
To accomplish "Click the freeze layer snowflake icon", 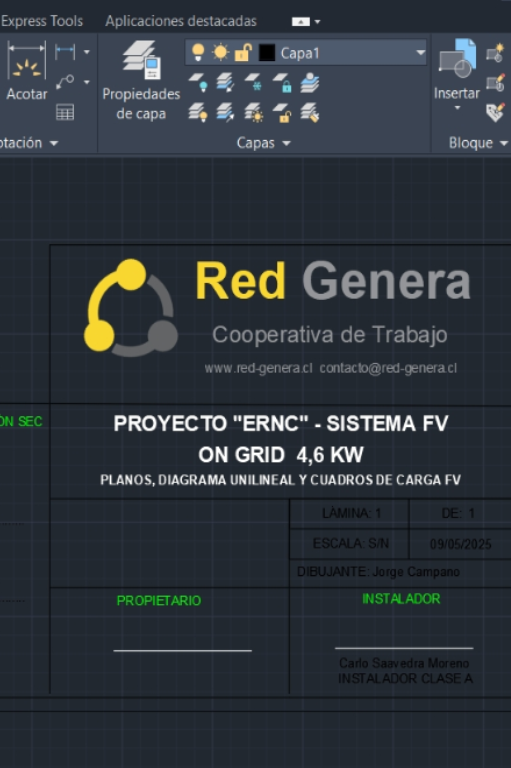I will (253, 83).
